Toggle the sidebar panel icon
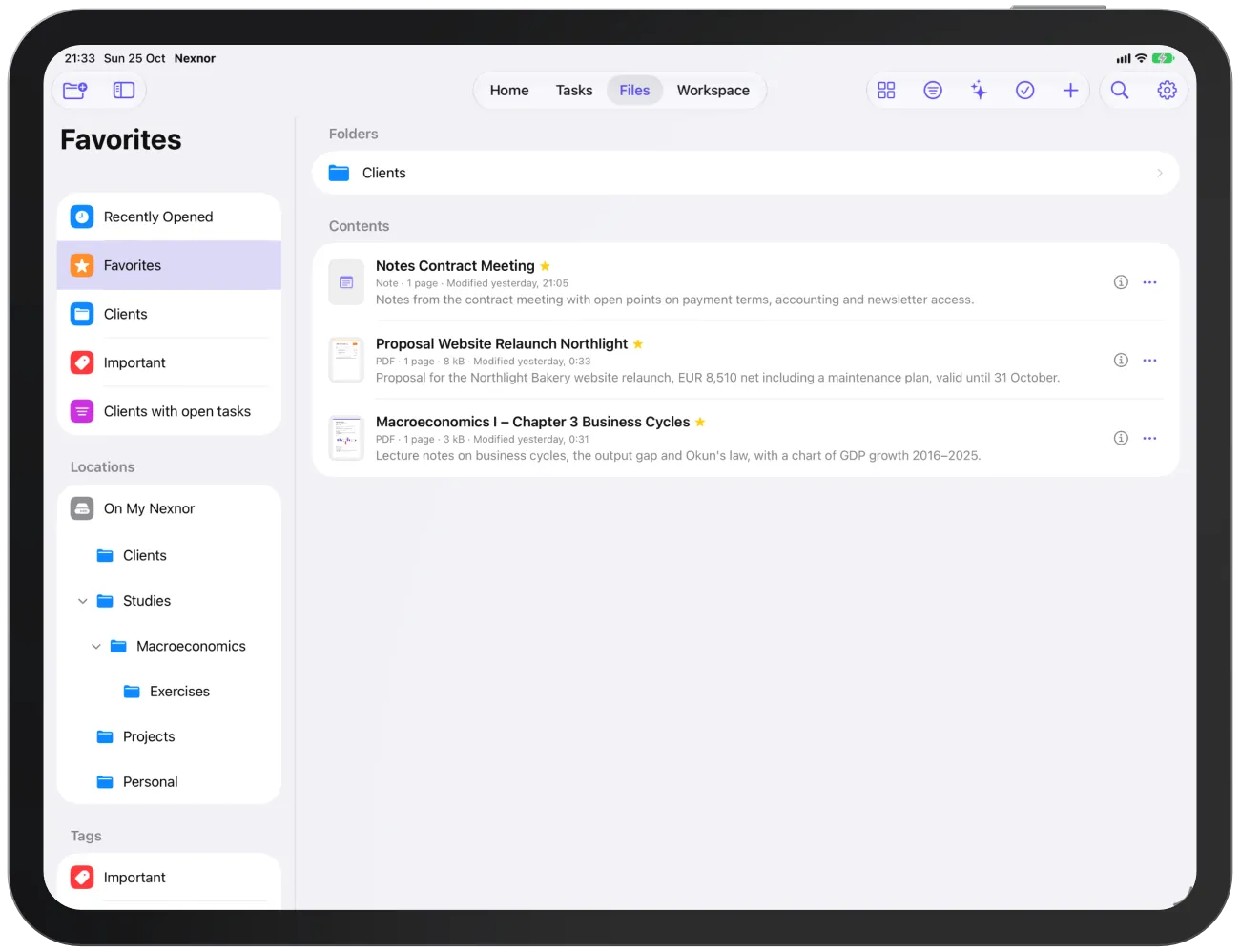The width and height of the screenshot is (1240, 952). click(x=124, y=91)
